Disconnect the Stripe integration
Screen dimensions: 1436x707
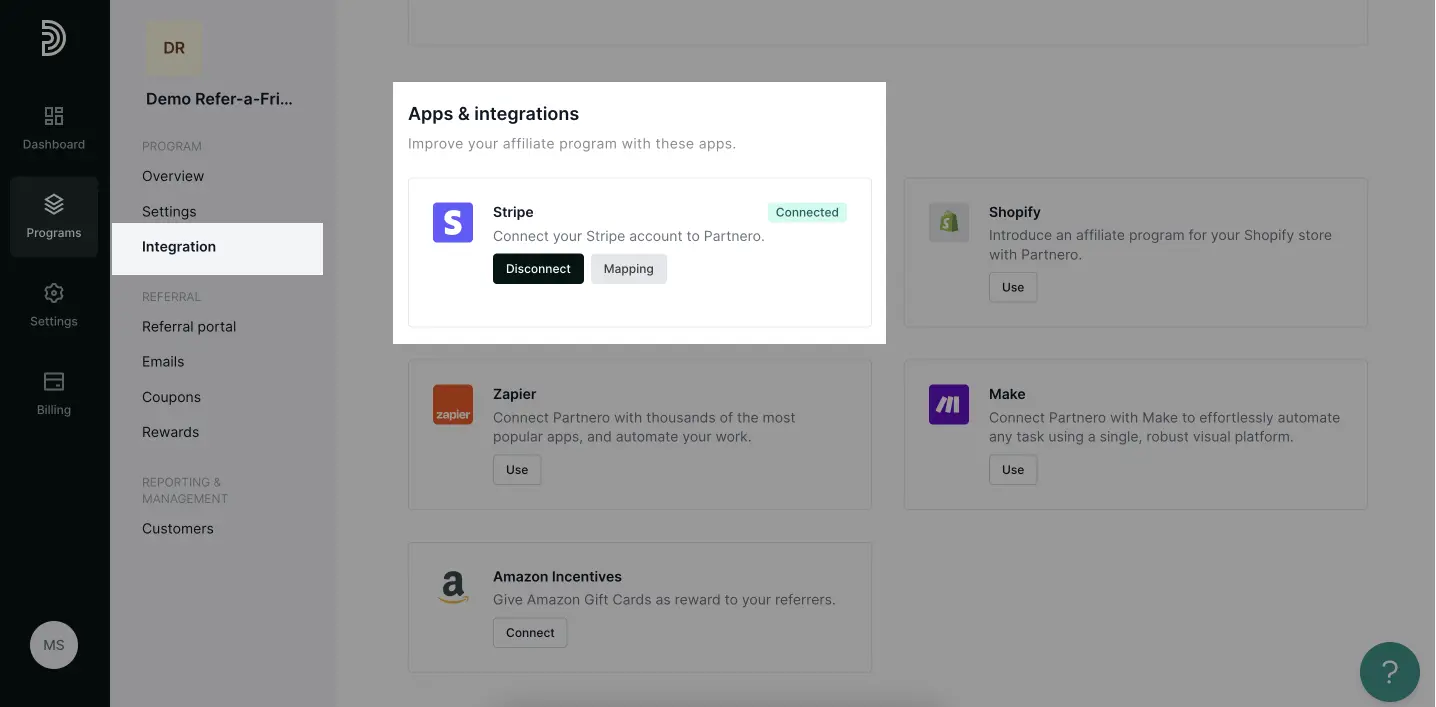click(538, 269)
